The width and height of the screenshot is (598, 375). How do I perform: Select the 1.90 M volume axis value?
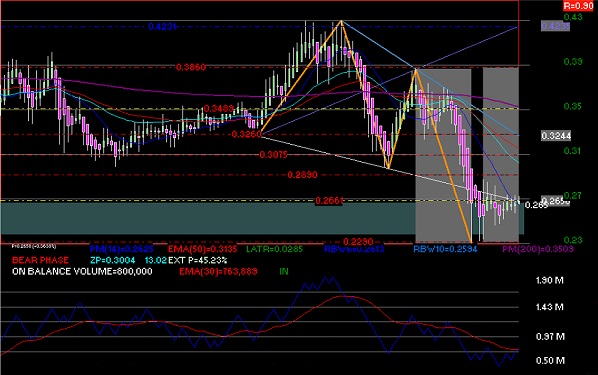tap(550, 280)
